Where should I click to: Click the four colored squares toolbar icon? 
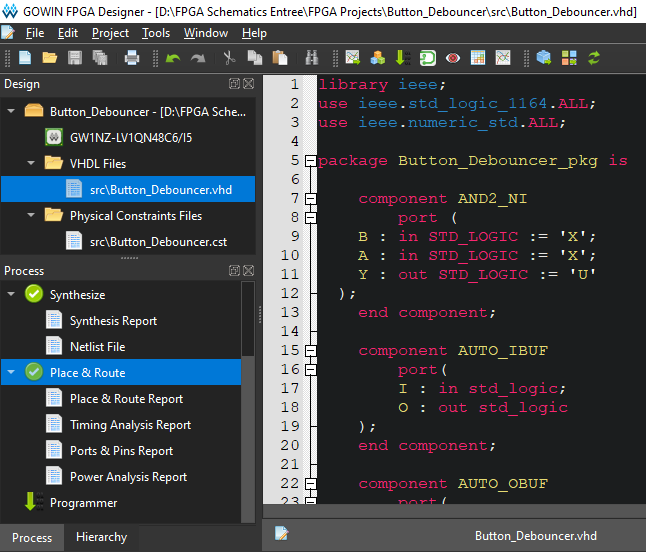(569, 58)
